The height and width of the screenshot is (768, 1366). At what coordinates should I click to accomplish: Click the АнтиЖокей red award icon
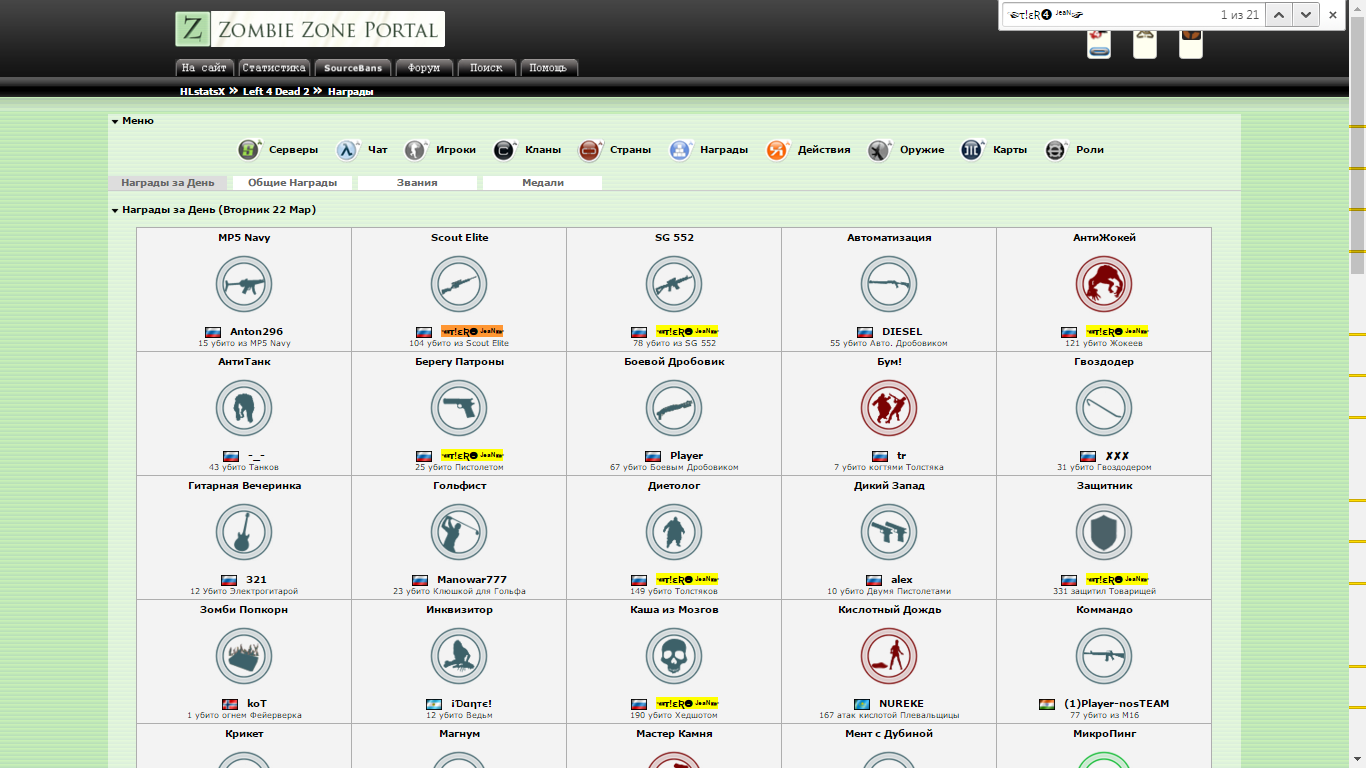(x=1104, y=284)
